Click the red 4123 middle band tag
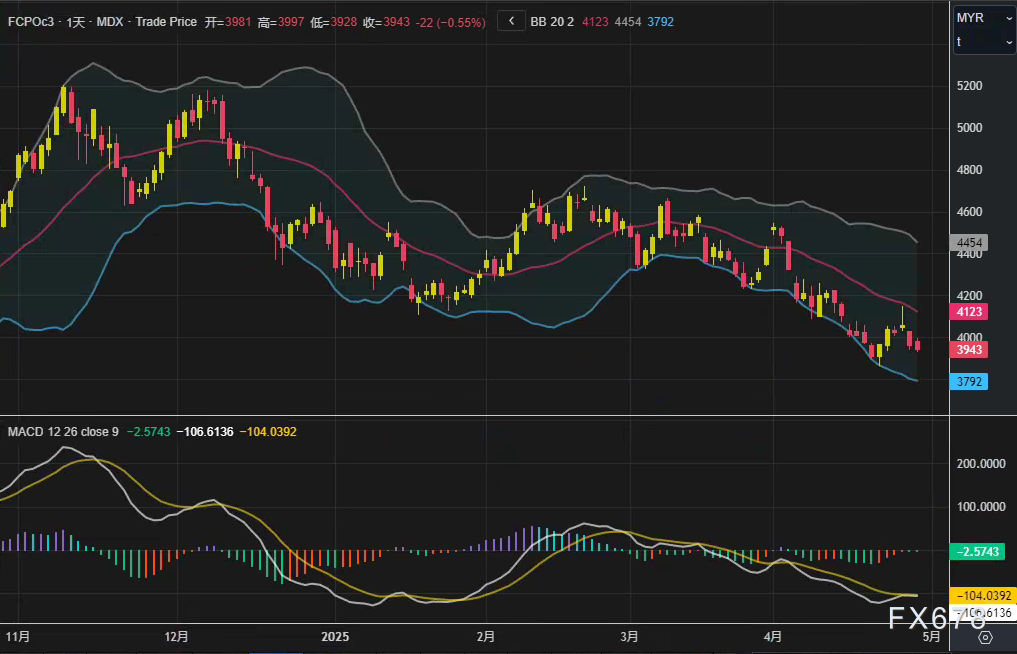The width and height of the screenshot is (1017, 654). tap(971, 311)
